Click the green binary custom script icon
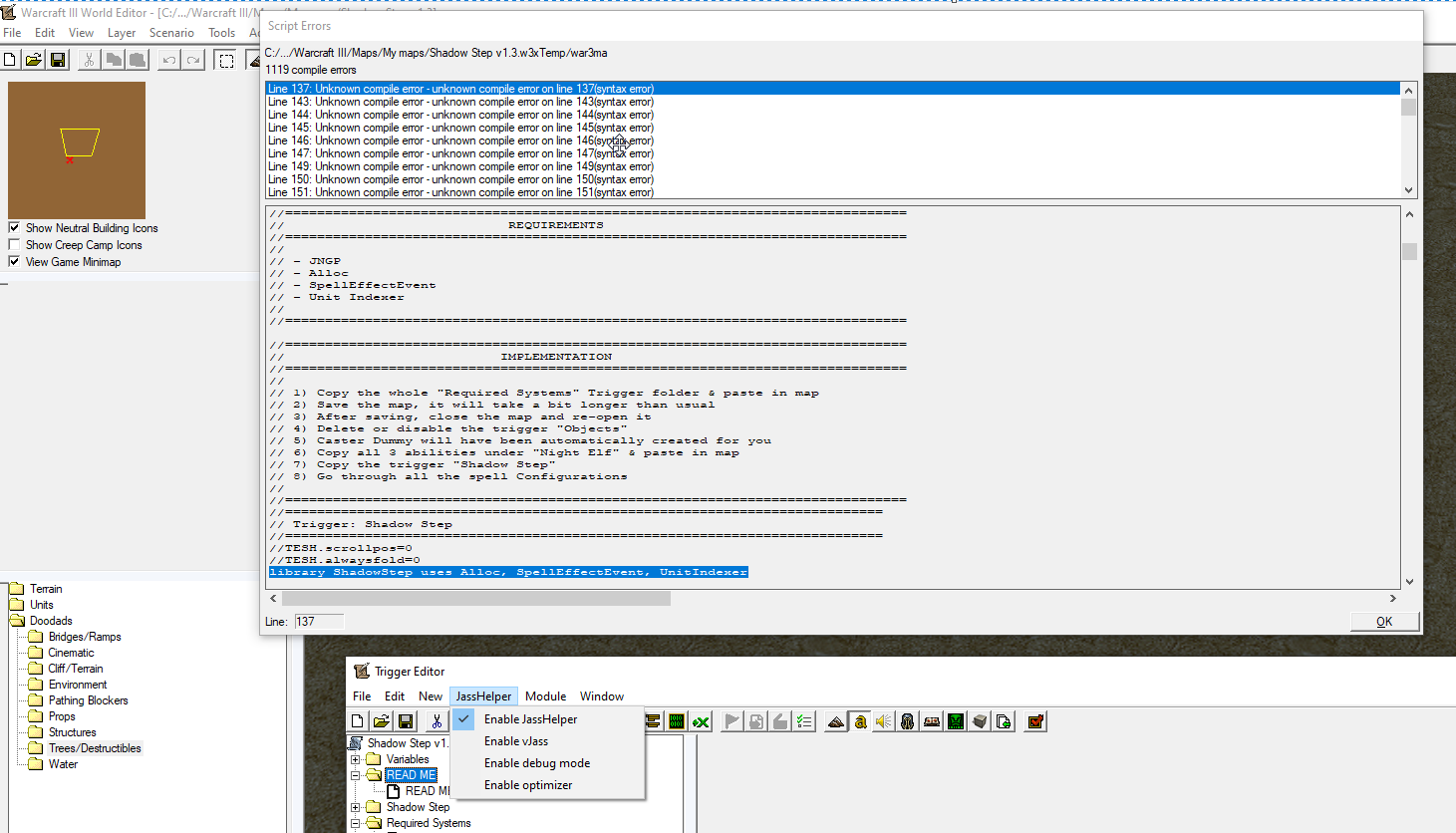 [677, 721]
